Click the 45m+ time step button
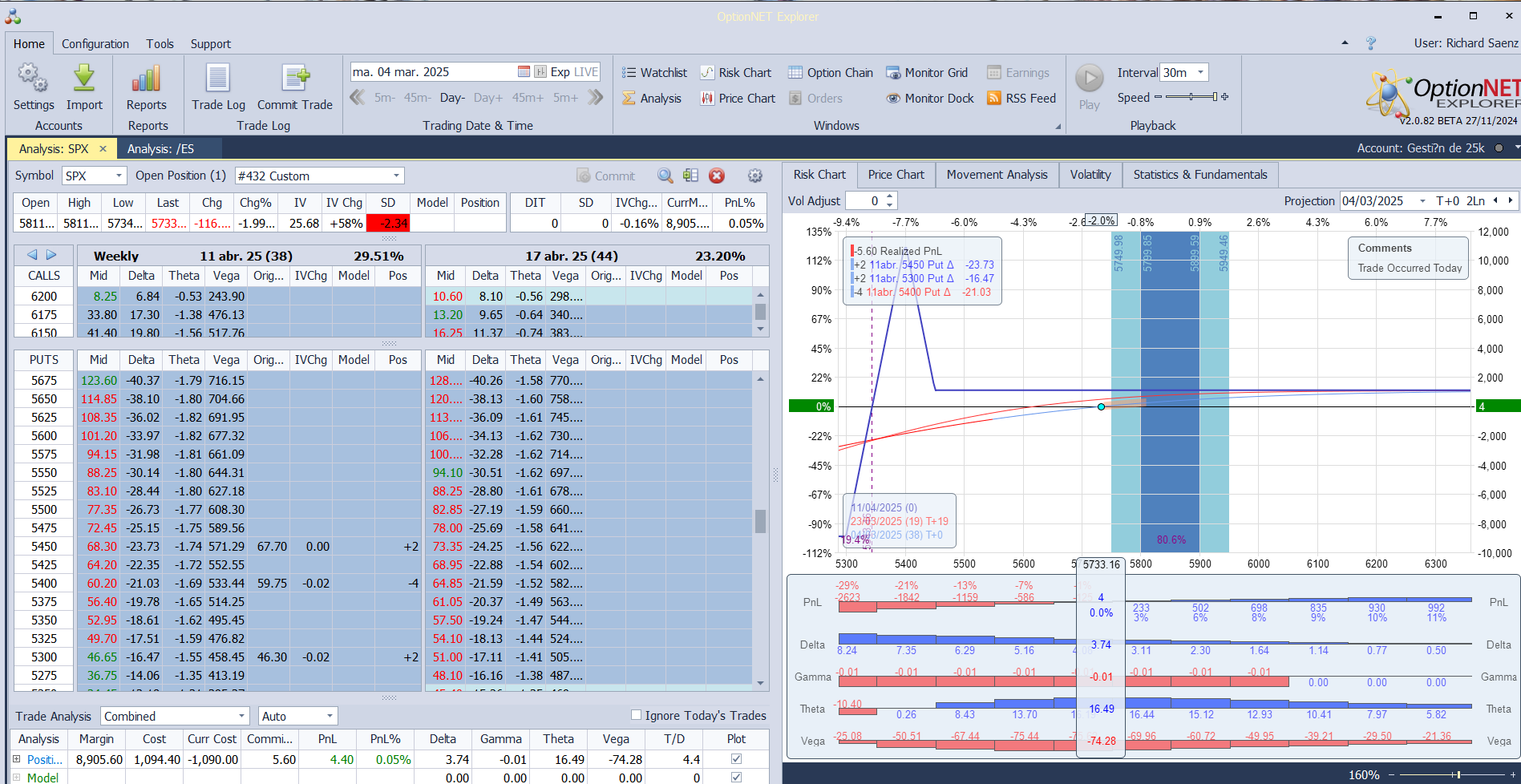1521x784 pixels. 528,98
